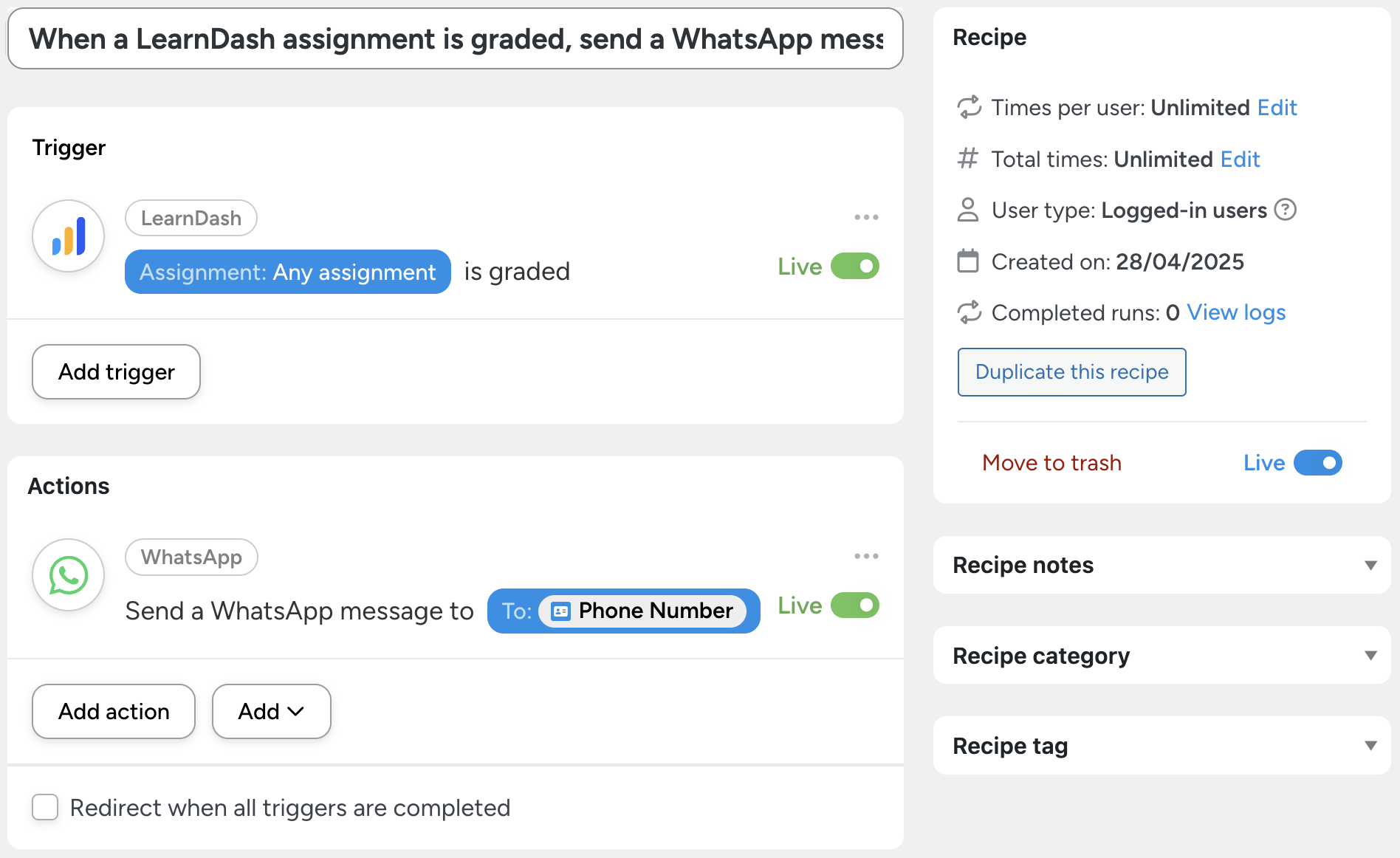Click the WhatsApp integration logo icon

(x=69, y=575)
